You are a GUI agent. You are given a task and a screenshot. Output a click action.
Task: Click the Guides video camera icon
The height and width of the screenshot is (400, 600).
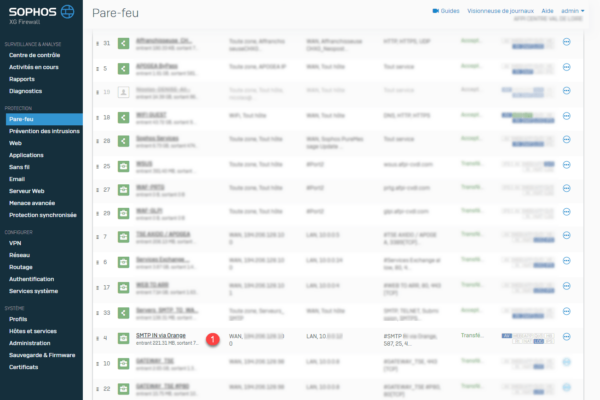point(435,11)
